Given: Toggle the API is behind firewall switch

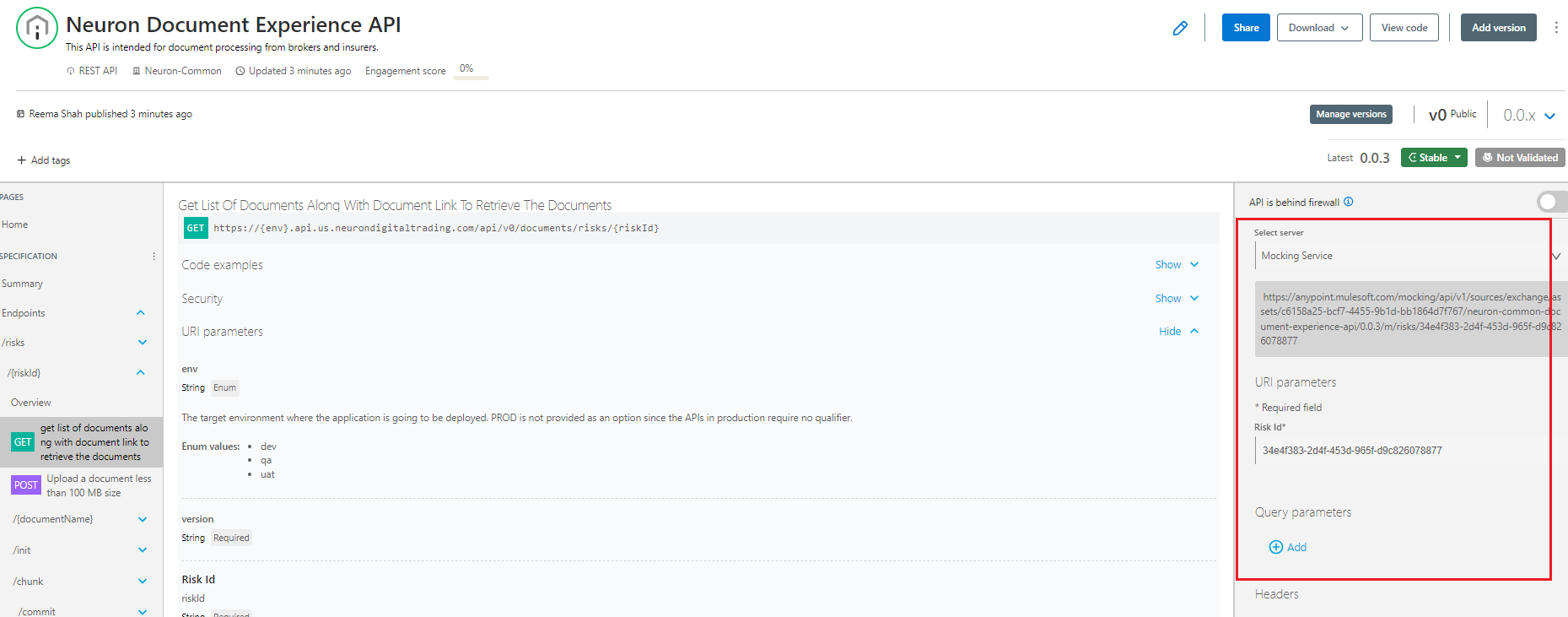Looking at the screenshot, I should pos(1549,202).
